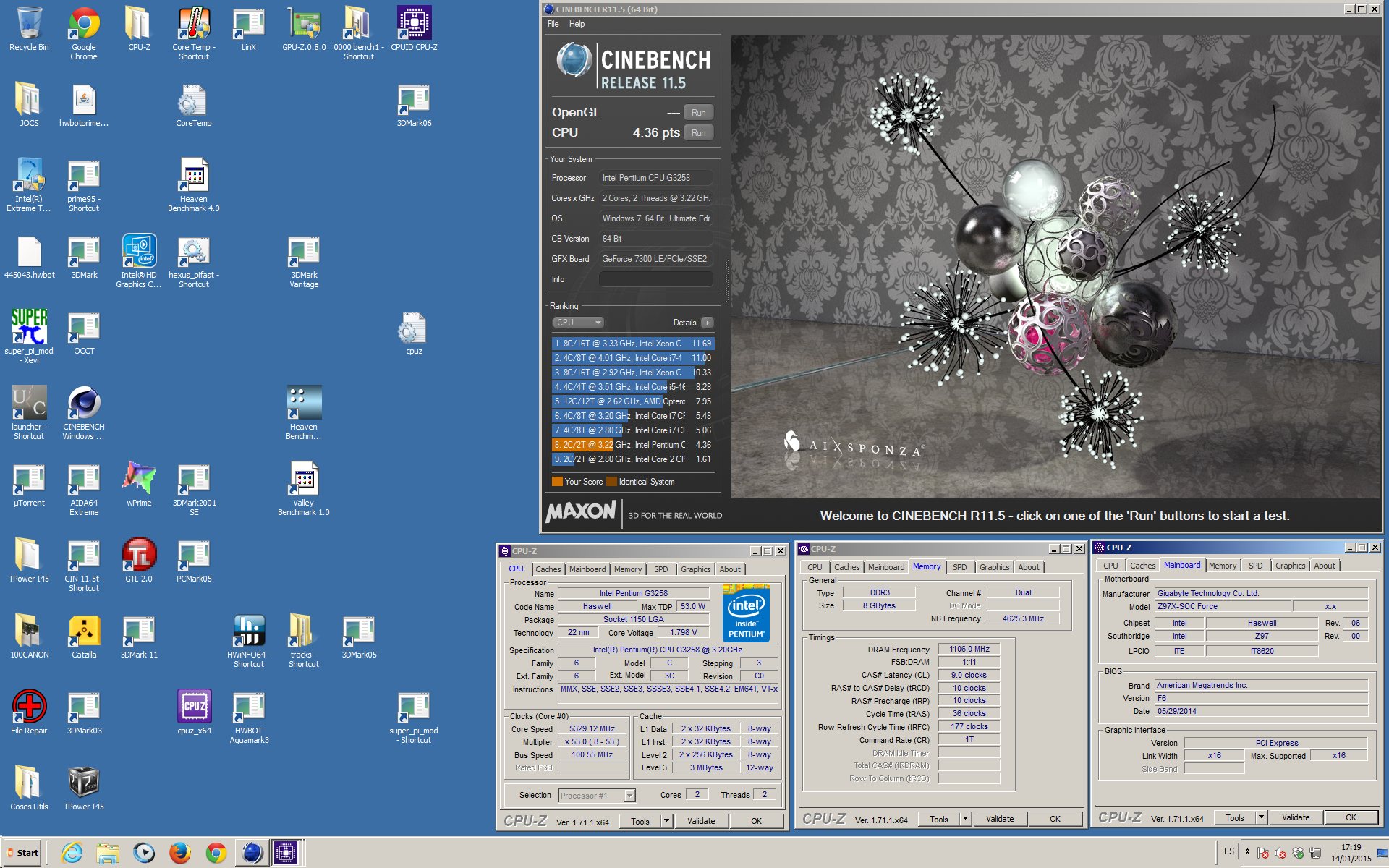Click Validate in CPU-Z Mainboard window
The width and height of the screenshot is (1389, 868).
[x=1296, y=817]
